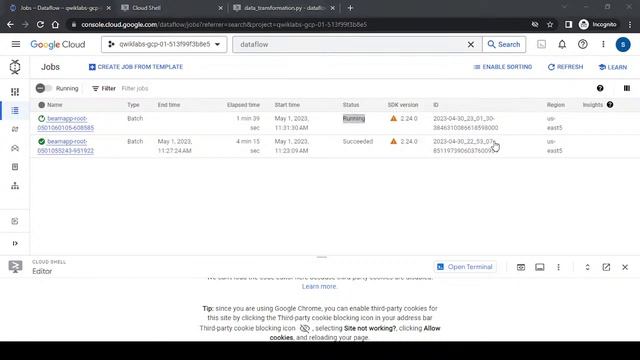Click the Cloud Shell Open Terminal button
This screenshot has width=640, height=360.
point(465,267)
